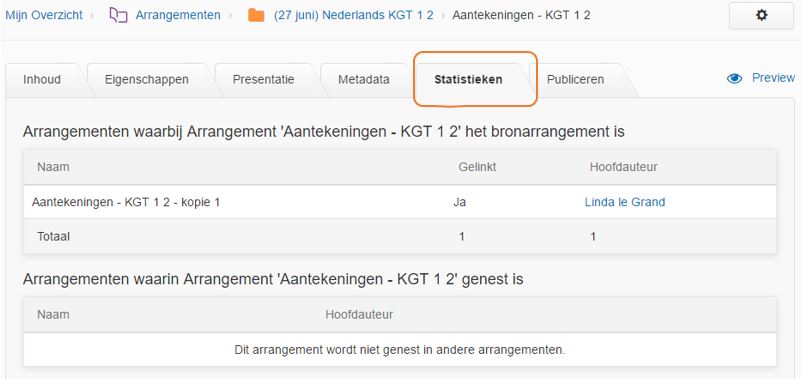This screenshot has height=379, width=801.
Task: Navigate to Mijn Overzicht breadcrumb
Action: [x=44, y=15]
